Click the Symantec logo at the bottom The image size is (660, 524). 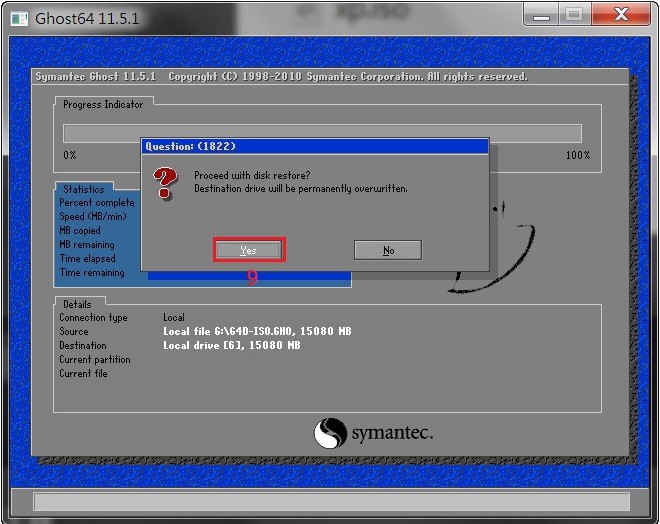coord(373,432)
